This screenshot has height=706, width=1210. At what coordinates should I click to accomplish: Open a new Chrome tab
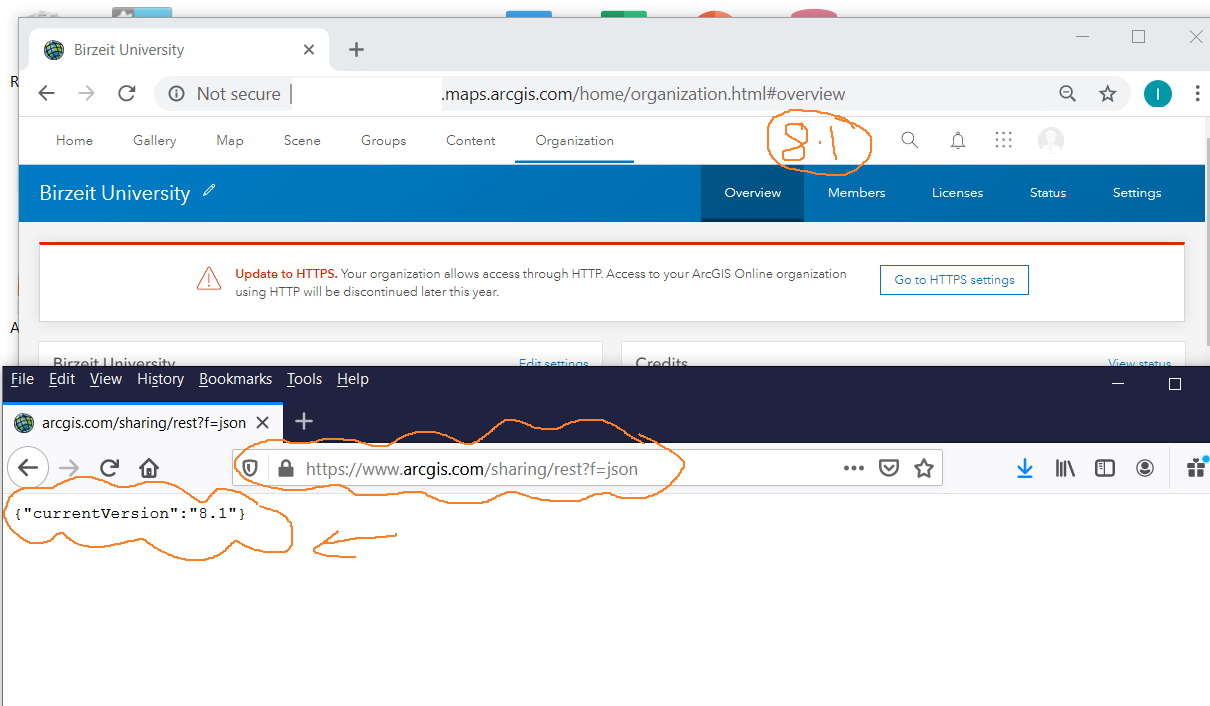(x=356, y=49)
